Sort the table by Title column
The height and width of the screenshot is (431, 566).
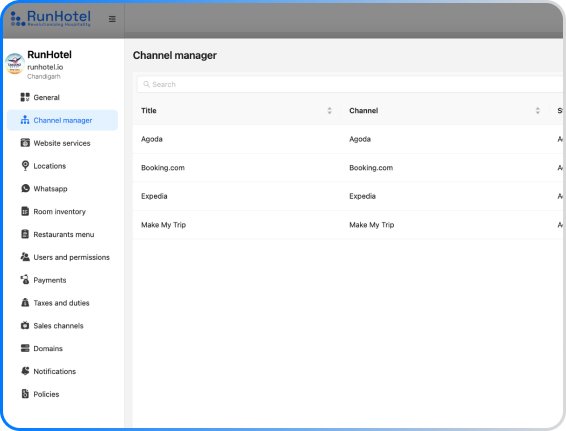[x=329, y=110]
